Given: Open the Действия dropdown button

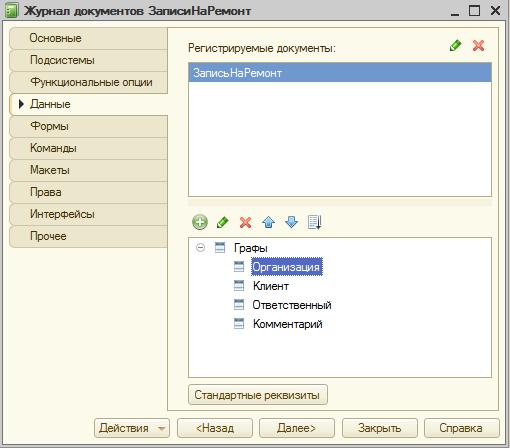Looking at the screenshot, I should (x=132, y=428).
